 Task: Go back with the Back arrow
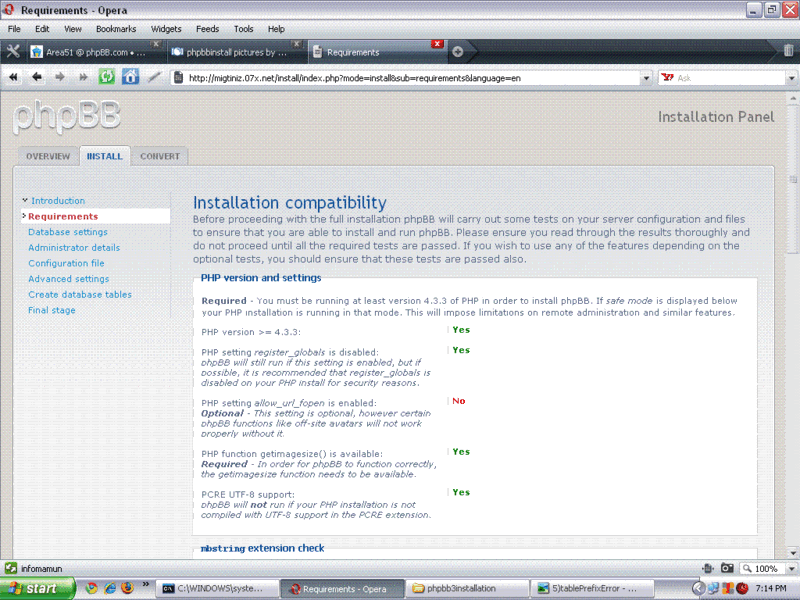(37, 78)
